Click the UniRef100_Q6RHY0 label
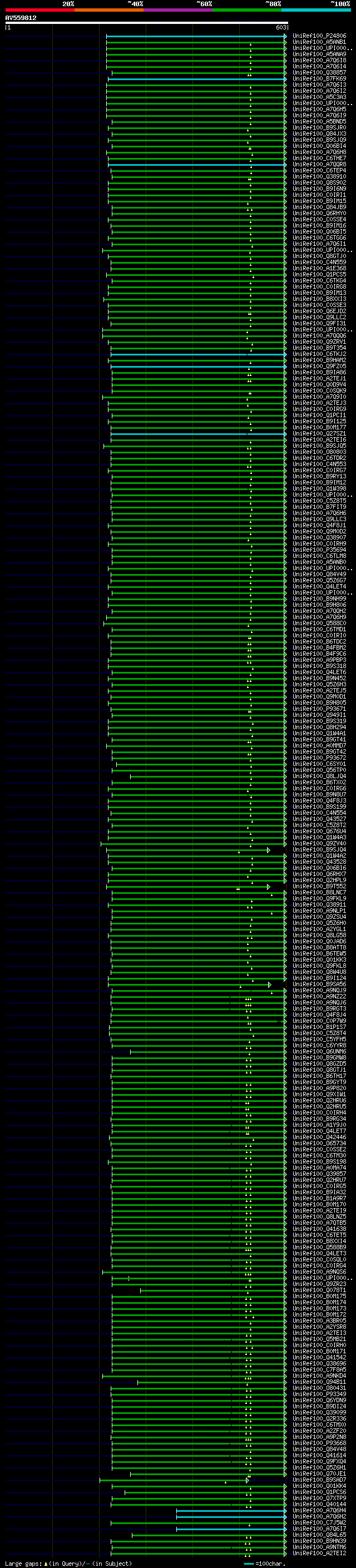356x1568 pixels. [x=319, y=213]
